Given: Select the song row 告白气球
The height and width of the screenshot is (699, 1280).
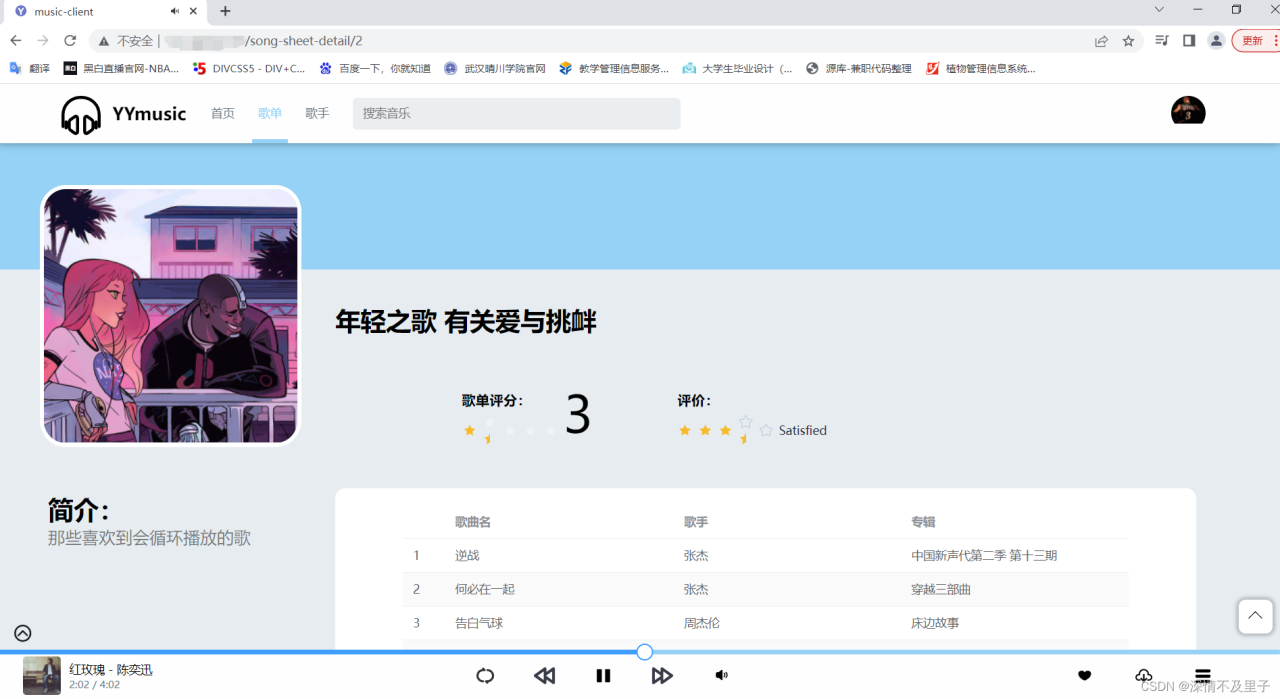Looking at the screenshot, I should (765, 623).
